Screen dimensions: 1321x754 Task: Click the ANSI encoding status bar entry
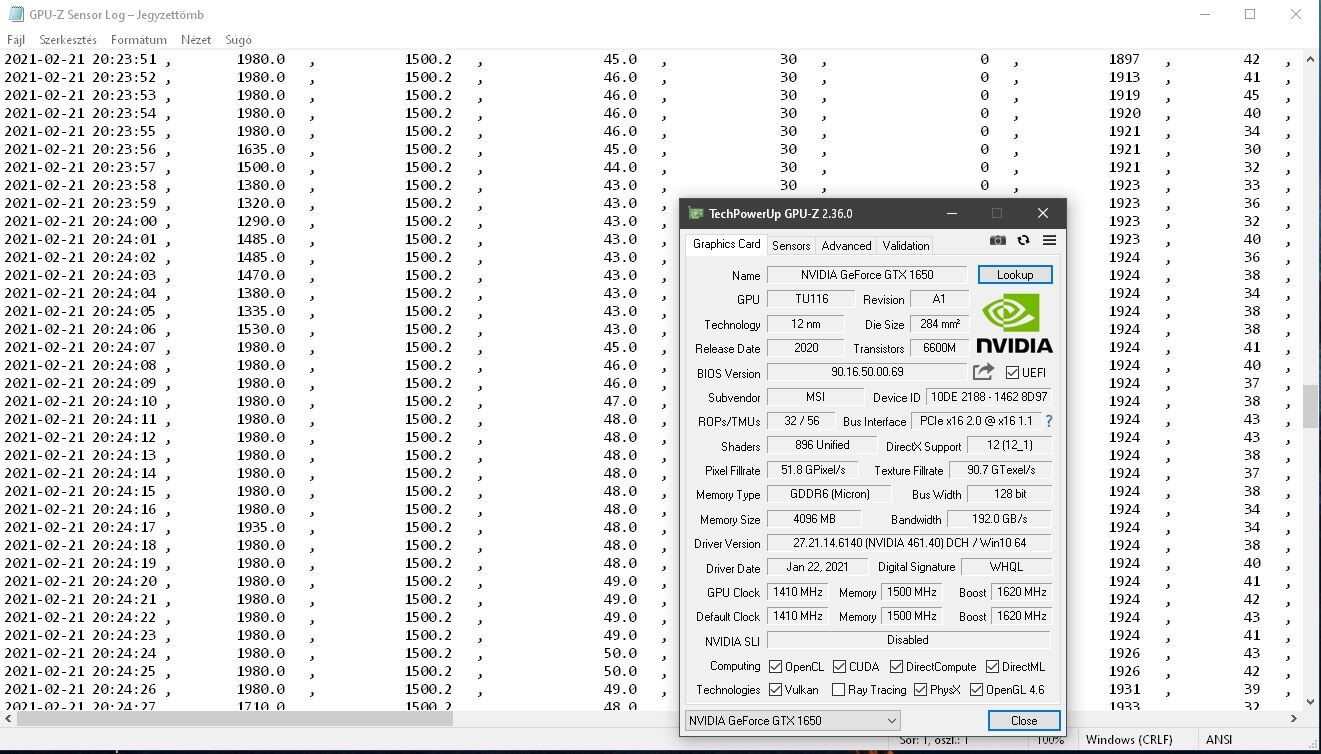click(1219, 740)
